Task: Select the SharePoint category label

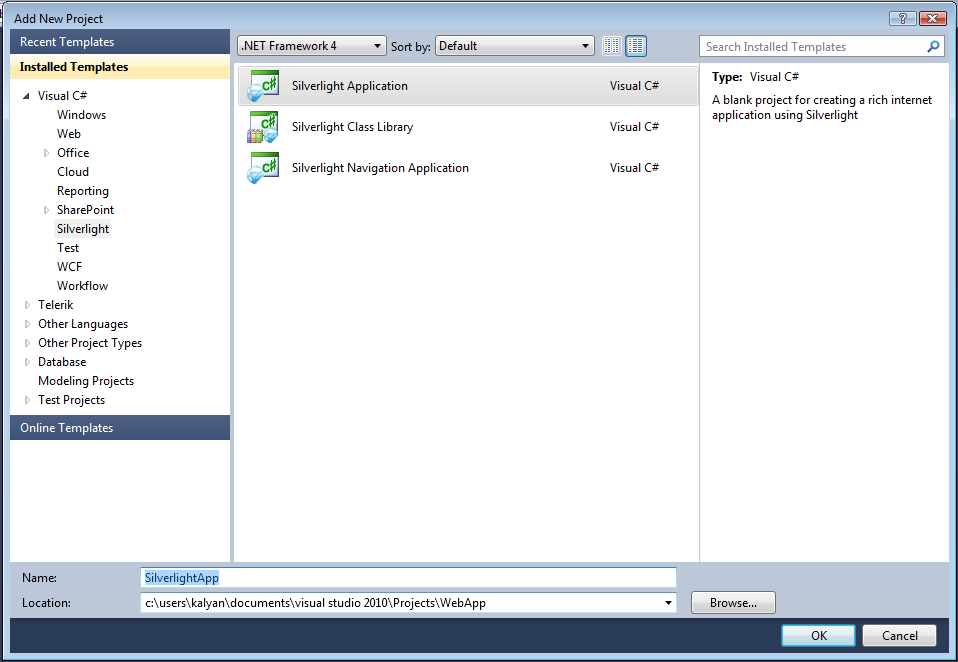Action: click(85, 209)
